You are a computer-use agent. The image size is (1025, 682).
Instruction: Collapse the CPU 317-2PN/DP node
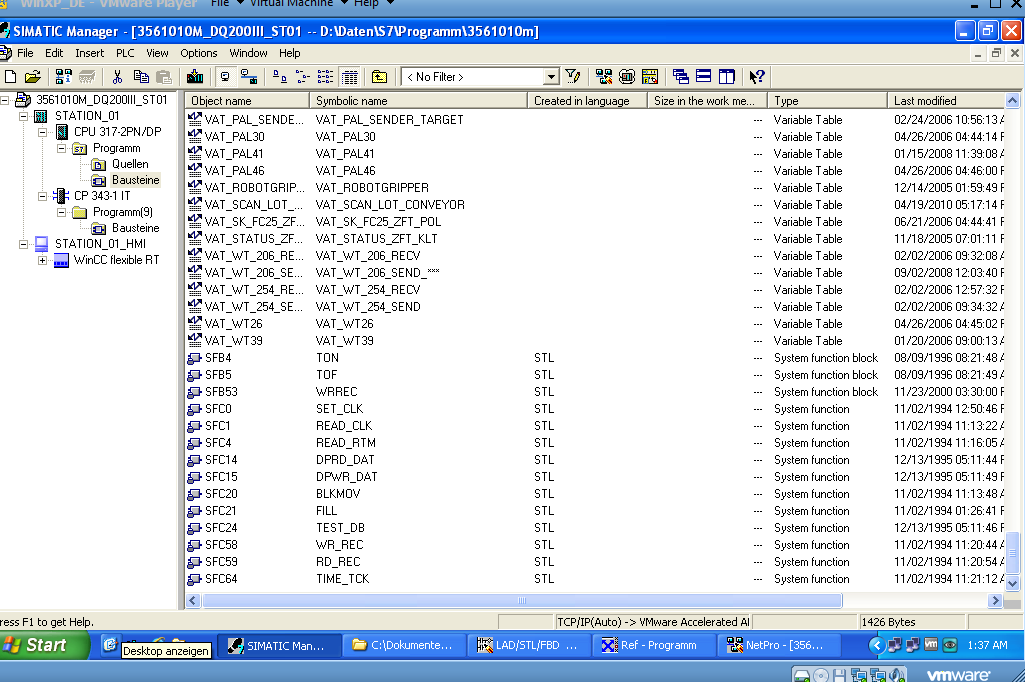[42, 132]
